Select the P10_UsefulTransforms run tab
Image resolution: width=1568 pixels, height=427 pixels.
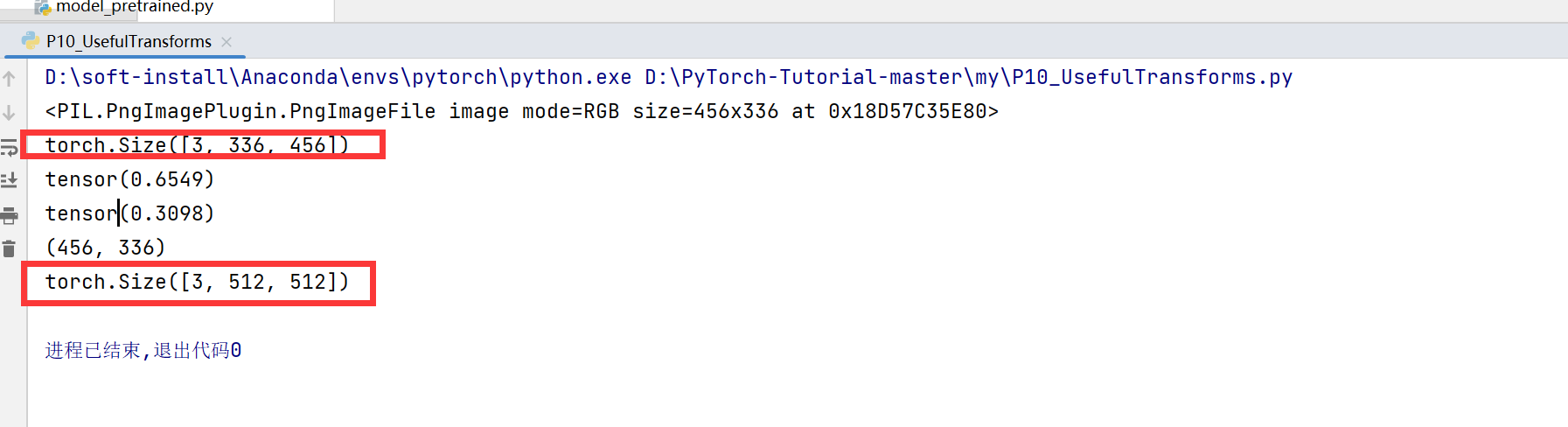click(x=129, y=41)
